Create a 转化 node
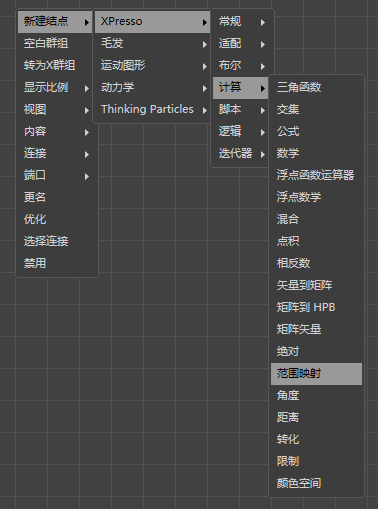 pos(316,440)
